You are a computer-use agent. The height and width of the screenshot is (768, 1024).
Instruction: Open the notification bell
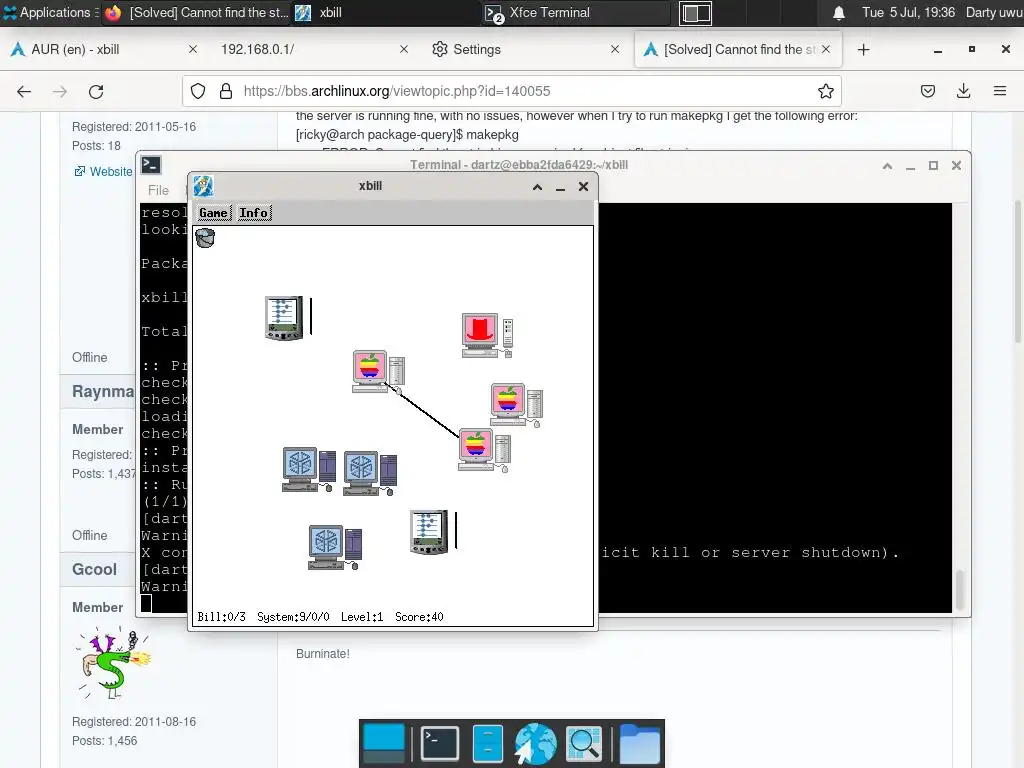point(839,13)
